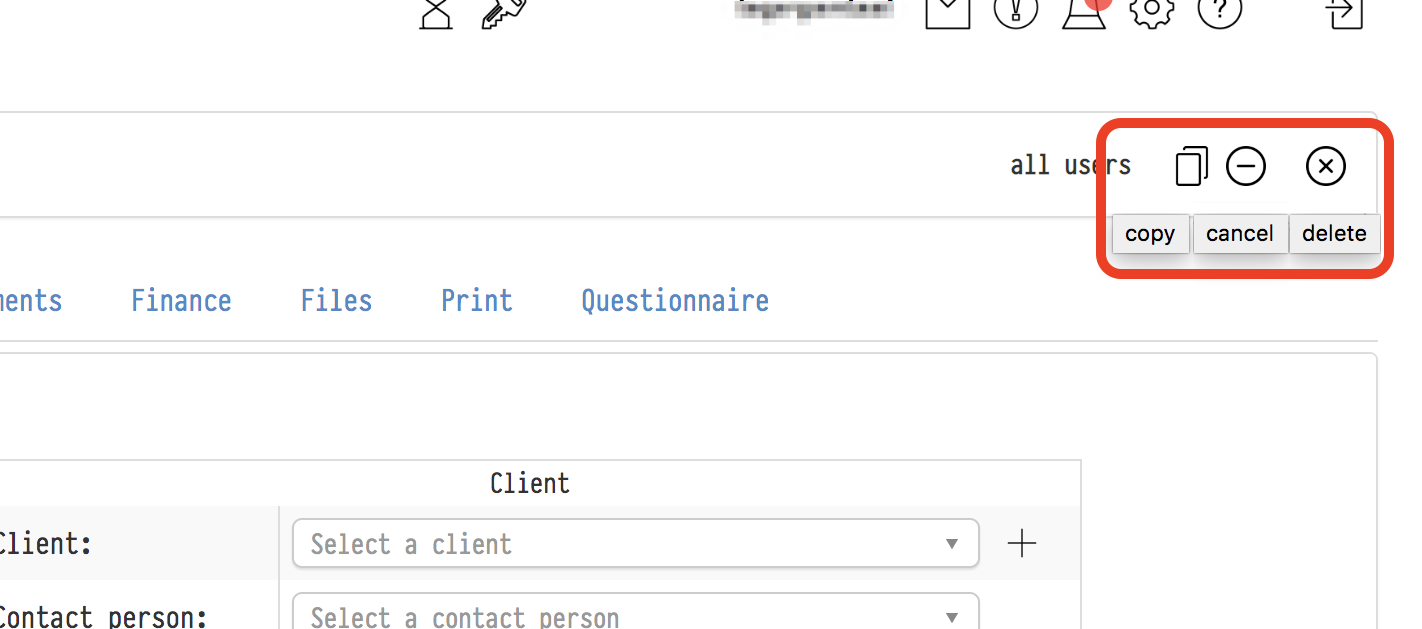Open the settings gear icon
Screen dimensions: 1422x629
click(x=1152, y=12)
